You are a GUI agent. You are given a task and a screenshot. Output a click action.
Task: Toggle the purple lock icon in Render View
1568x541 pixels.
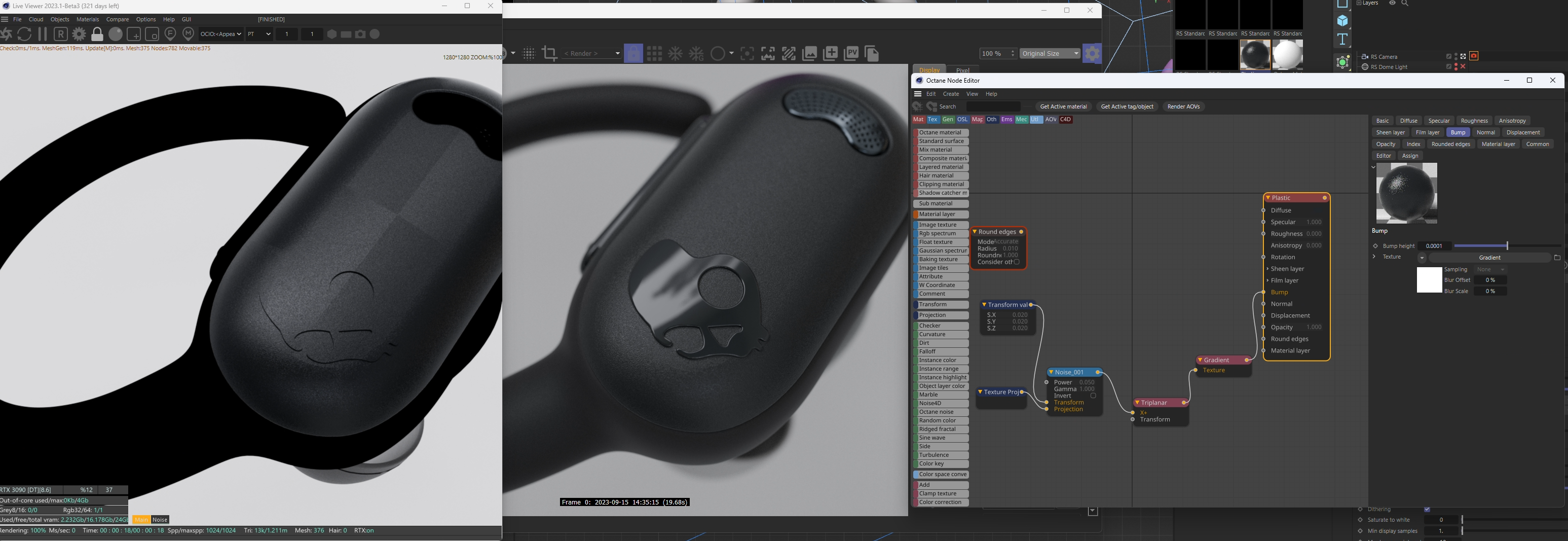633,54
